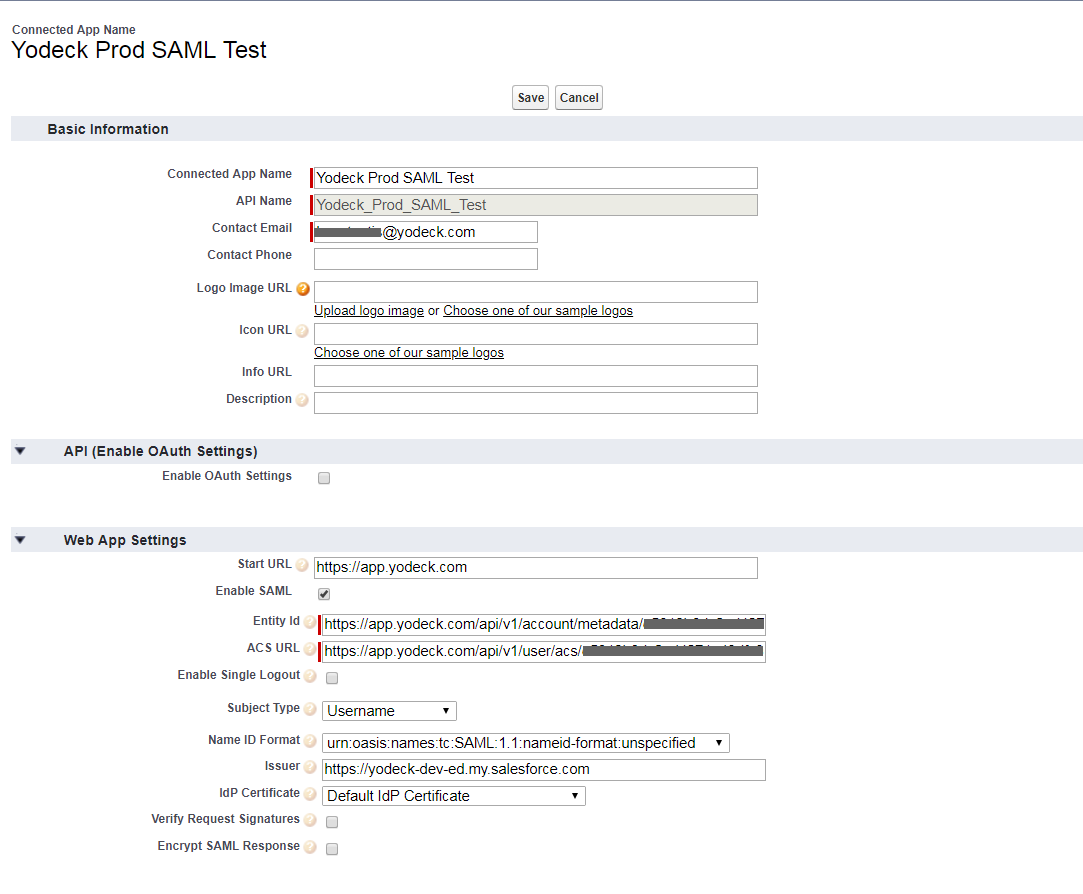Click the Upload logo image link
Viewport: 1083px width, 894px height.
[x=369, y=311]
